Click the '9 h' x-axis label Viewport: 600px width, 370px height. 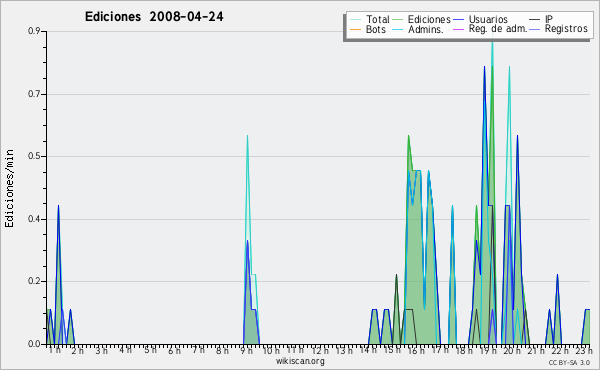[x=246, y=350]
